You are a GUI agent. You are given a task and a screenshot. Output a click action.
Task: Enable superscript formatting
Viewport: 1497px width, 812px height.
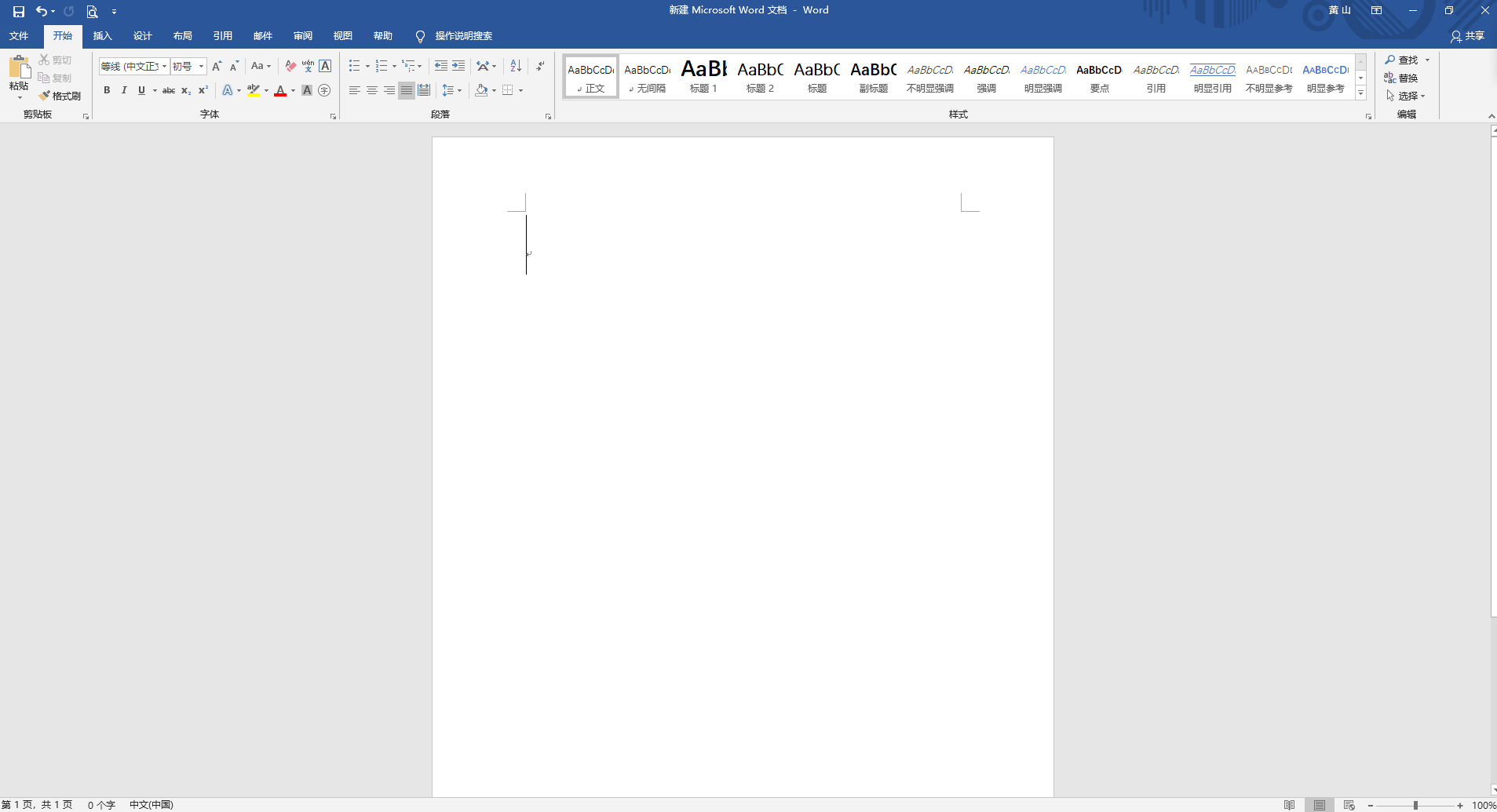click(203, 90)
